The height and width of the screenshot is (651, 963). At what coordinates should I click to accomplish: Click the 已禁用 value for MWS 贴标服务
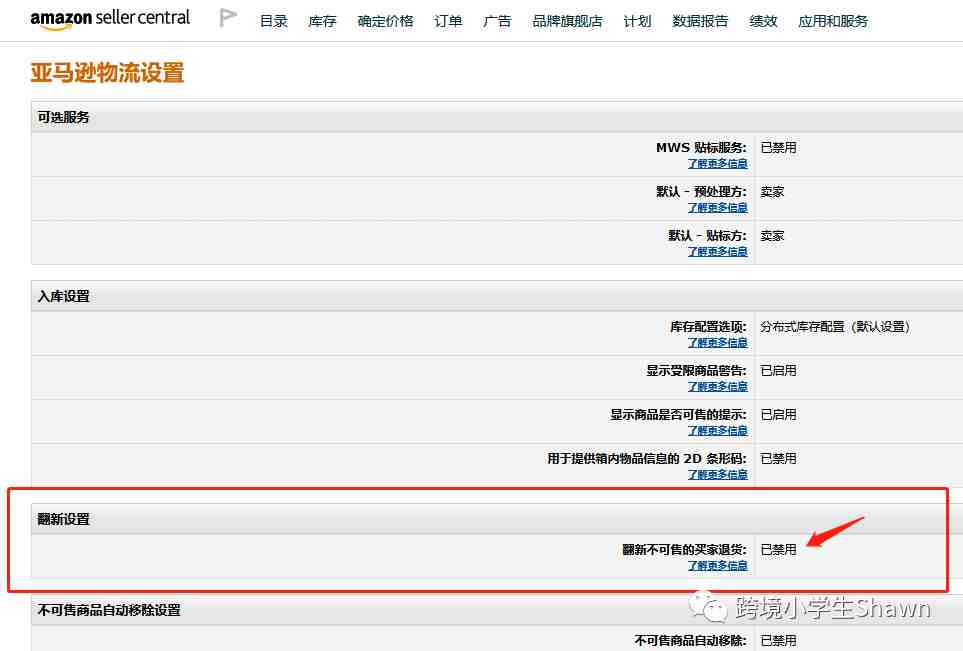pos(778,147)
